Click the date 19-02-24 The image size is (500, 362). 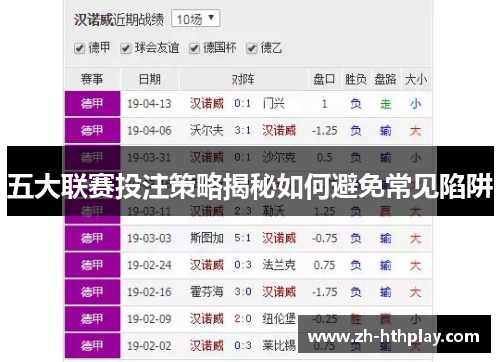149,265
